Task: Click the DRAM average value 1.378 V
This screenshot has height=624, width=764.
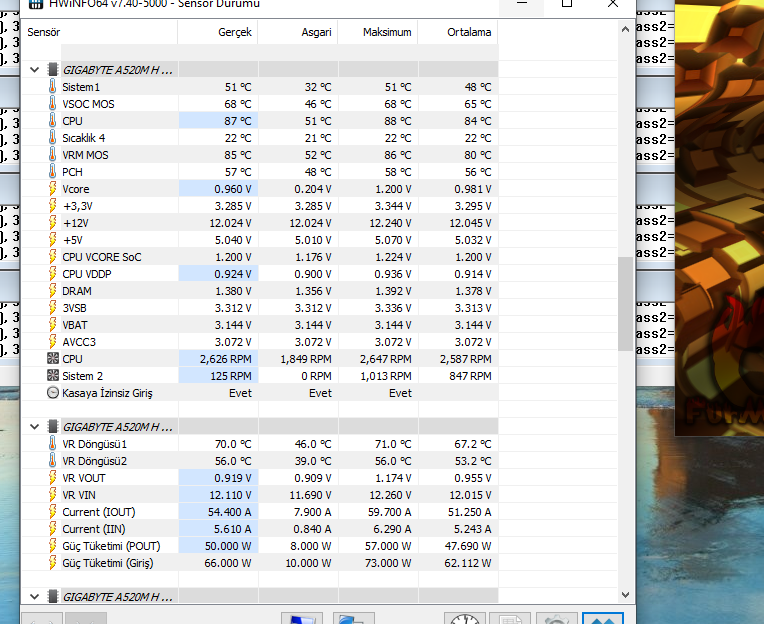Action: click(x=473, y=291)
